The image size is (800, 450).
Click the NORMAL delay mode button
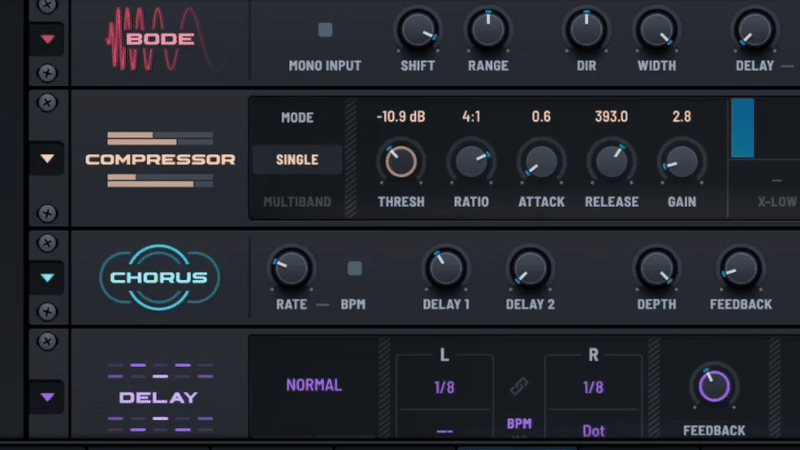(x=314, y=385)
